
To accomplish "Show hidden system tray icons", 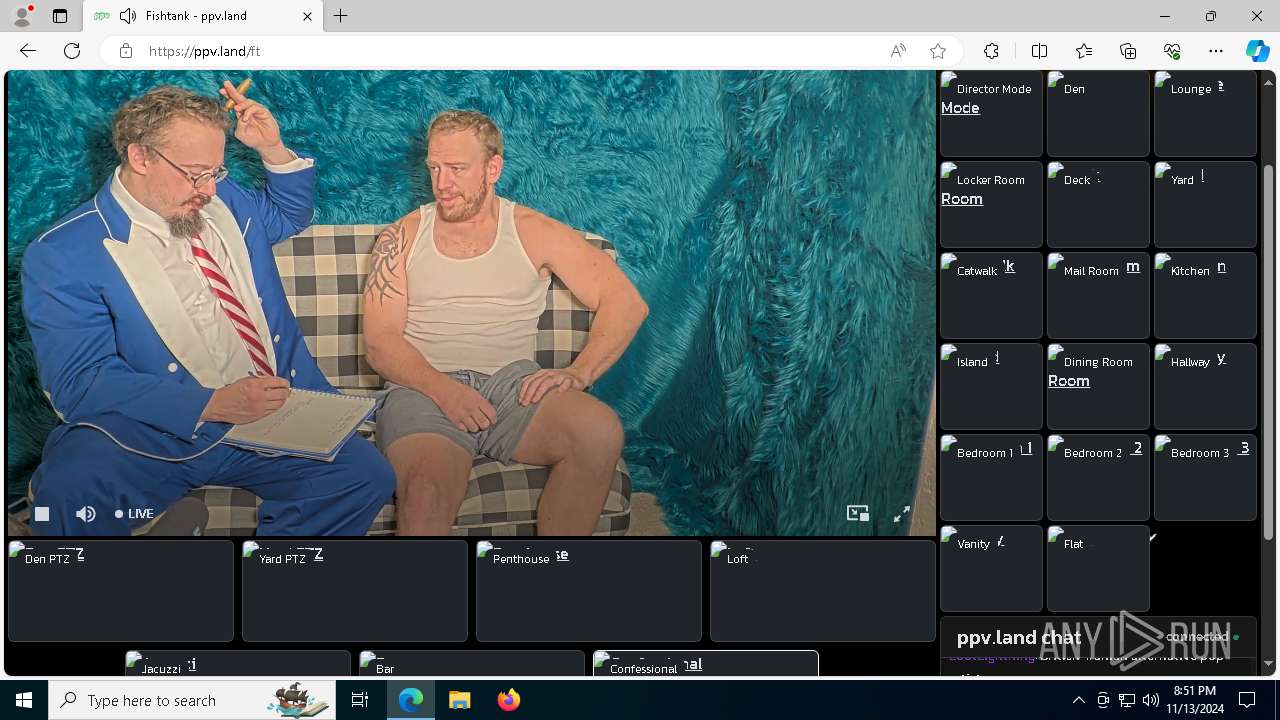I will click(x=1078, y=700).
